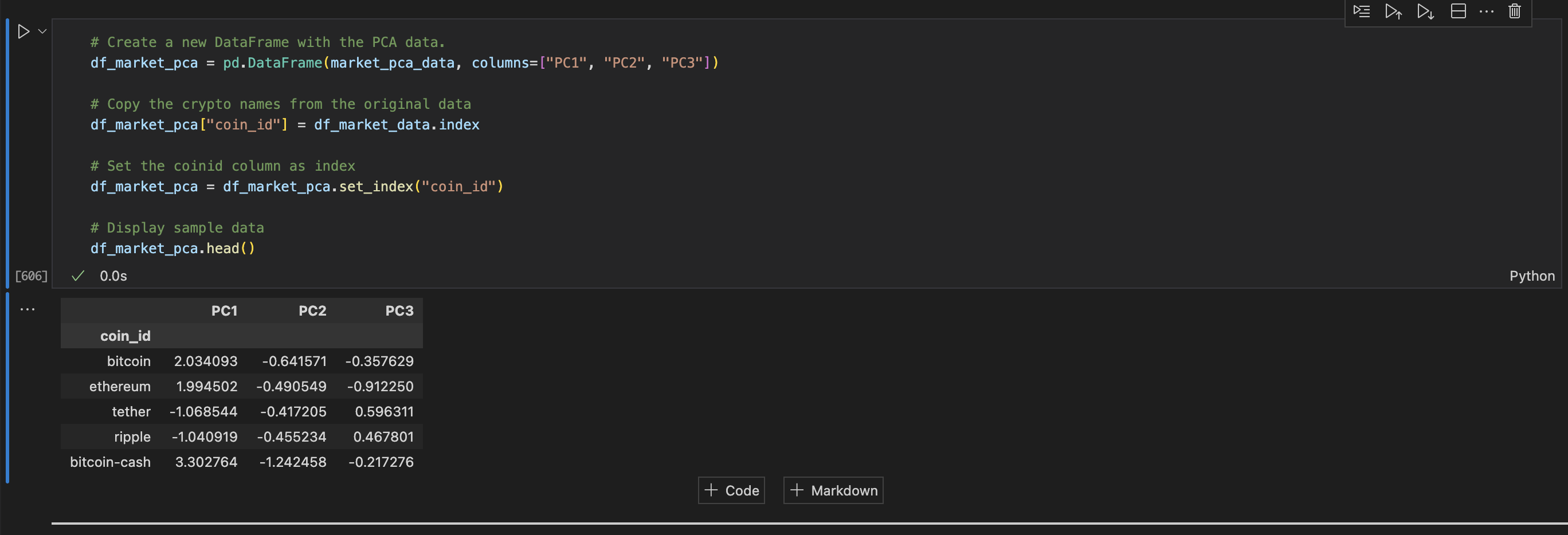Execute cell and above
Viewport: 1568px width, 535px height.
[x=1393, y=11]
